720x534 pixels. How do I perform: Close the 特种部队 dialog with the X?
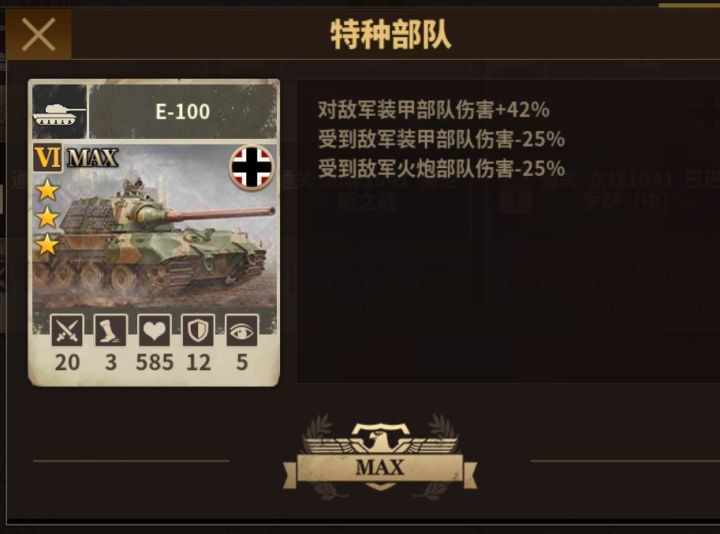tap(38, 34)
